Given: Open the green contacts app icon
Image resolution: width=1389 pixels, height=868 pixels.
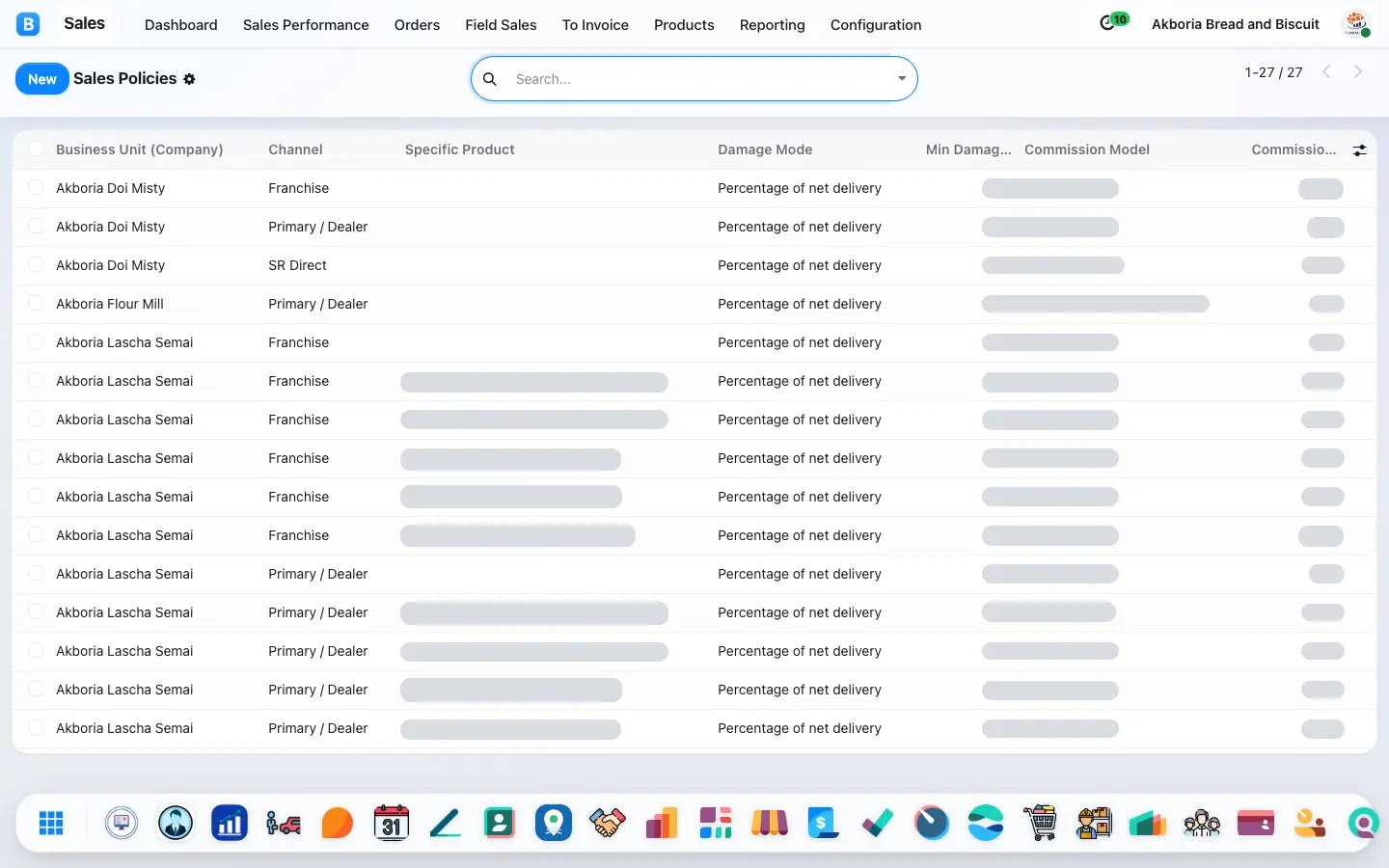Looking at the screenshot, I should click(500, 823).
